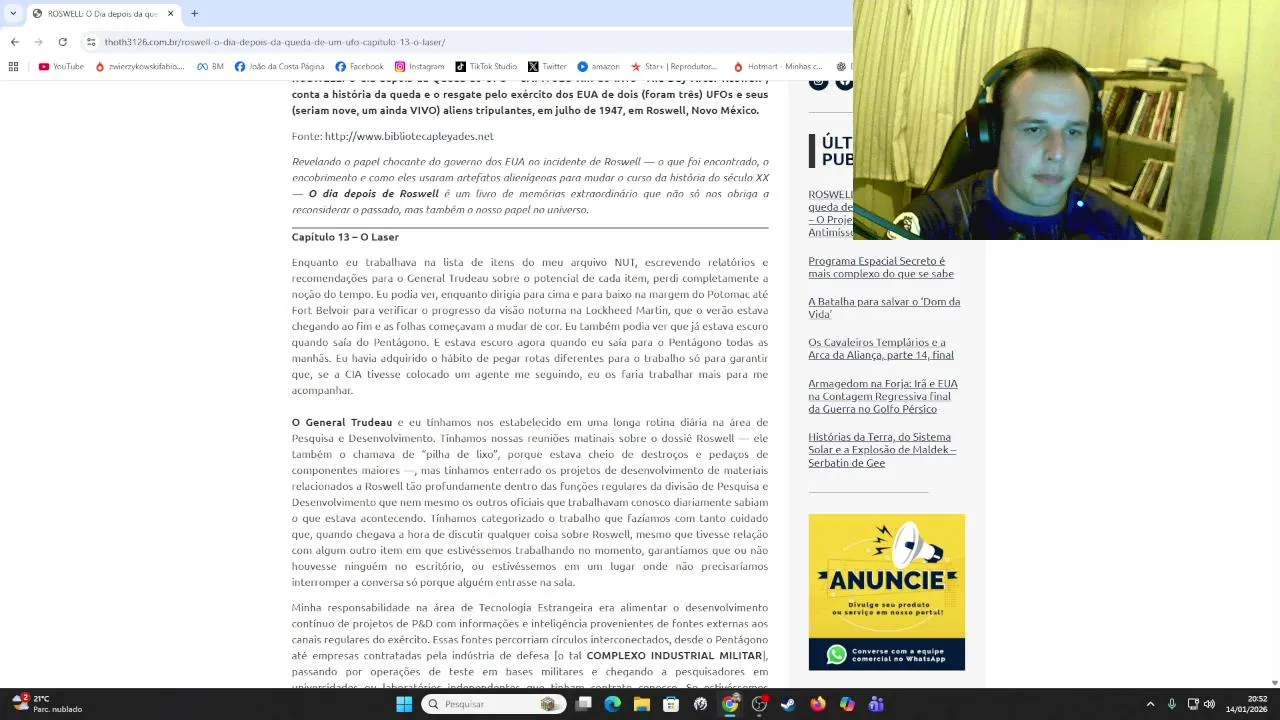Close the ROSWELL browser tab
The height and width of the screenshot is (720, 1280).
coord(170,13)
